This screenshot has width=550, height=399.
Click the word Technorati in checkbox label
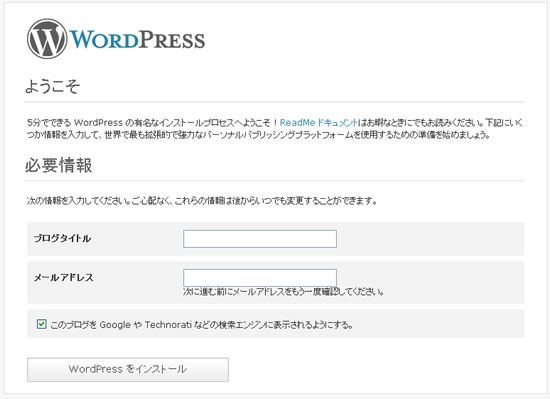coord(168,325)
